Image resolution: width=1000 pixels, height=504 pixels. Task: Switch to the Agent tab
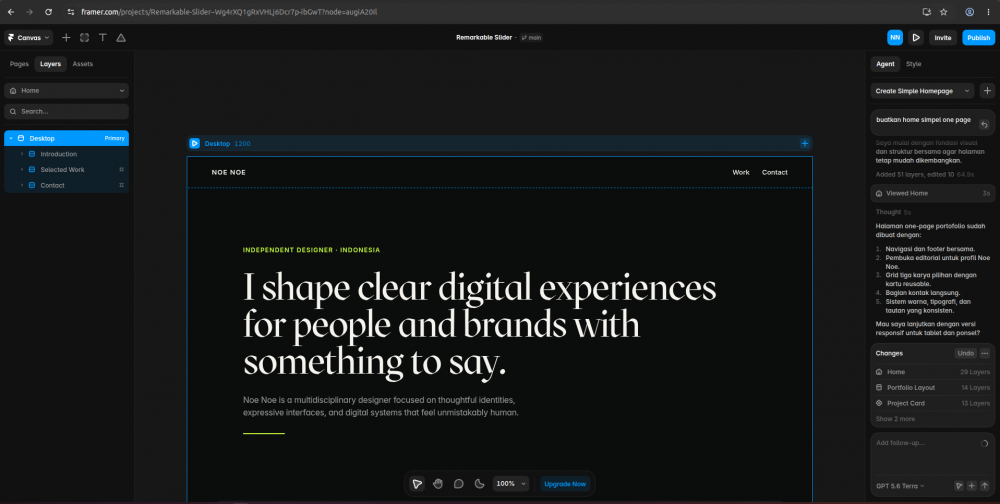click(885, 64)
